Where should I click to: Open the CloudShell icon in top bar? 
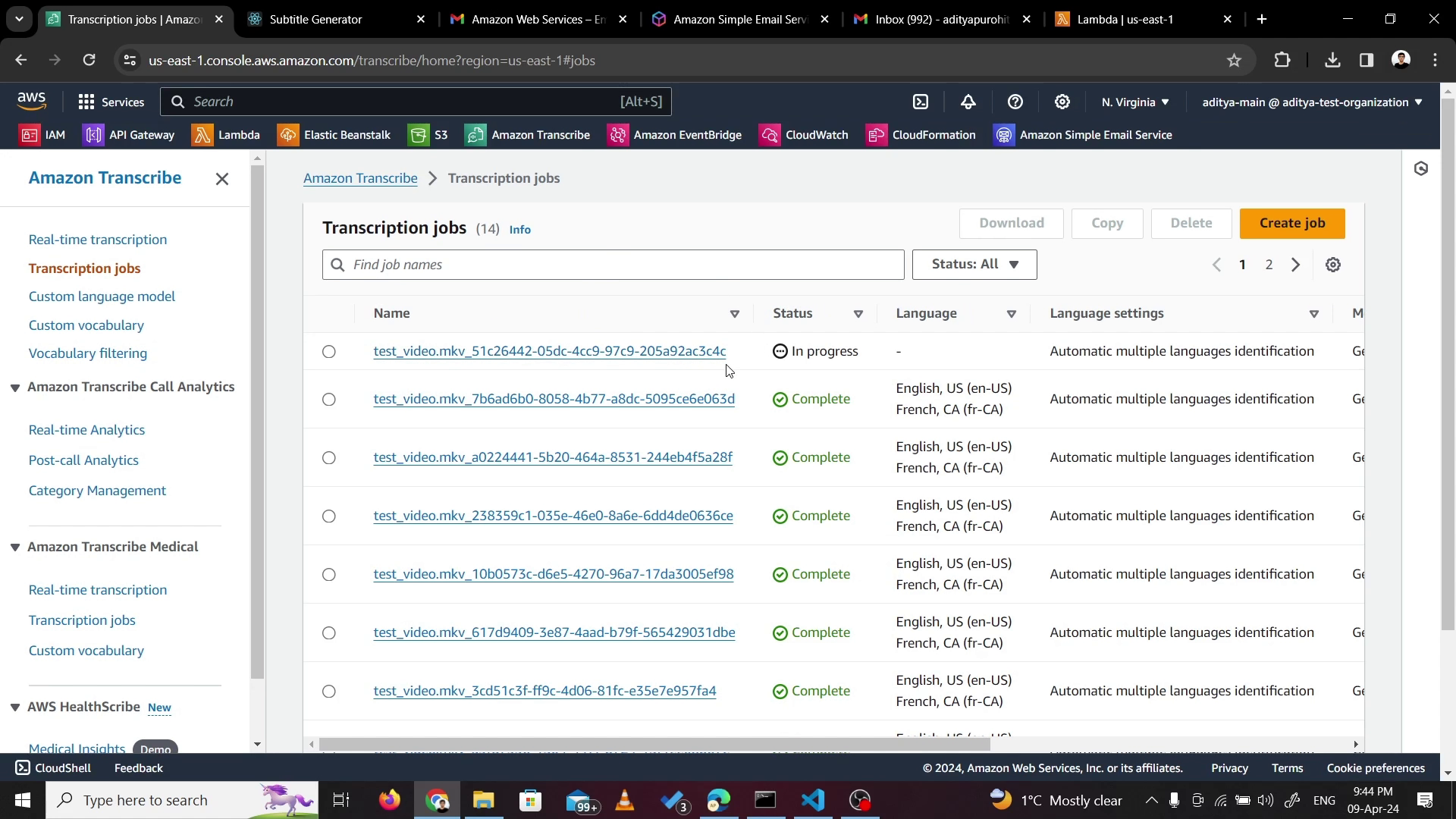point(921,102)
